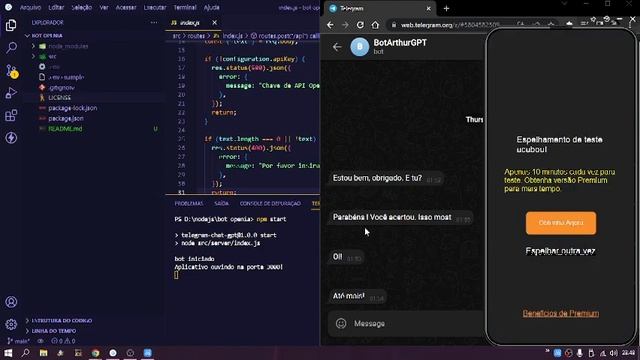
Task: Open package.json in explorer
Action: coord(66,118)
